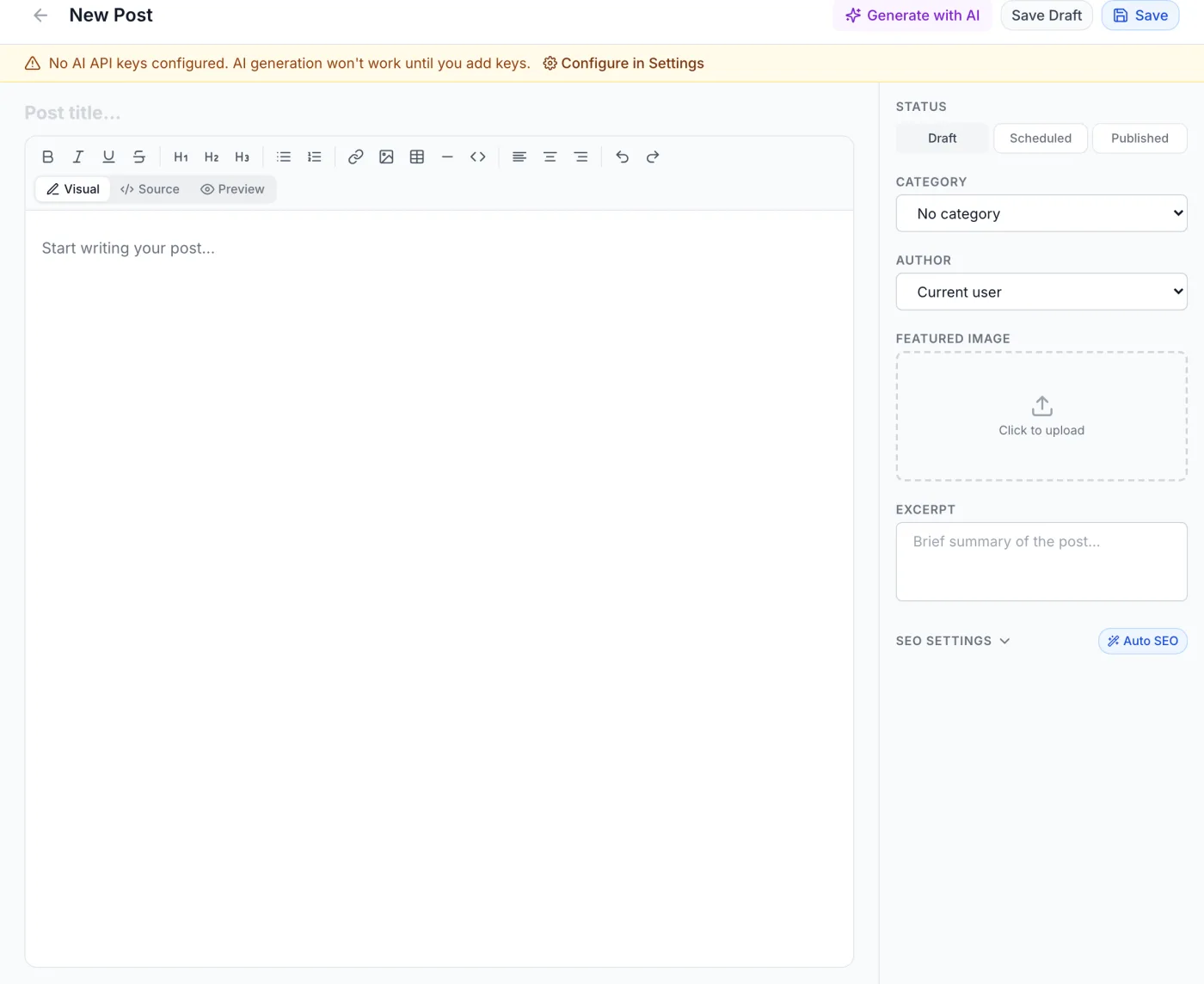The width and height of the screenshot is (1204, 984).
Task: Open Configure in Settings link
Action: coord(623,64)
